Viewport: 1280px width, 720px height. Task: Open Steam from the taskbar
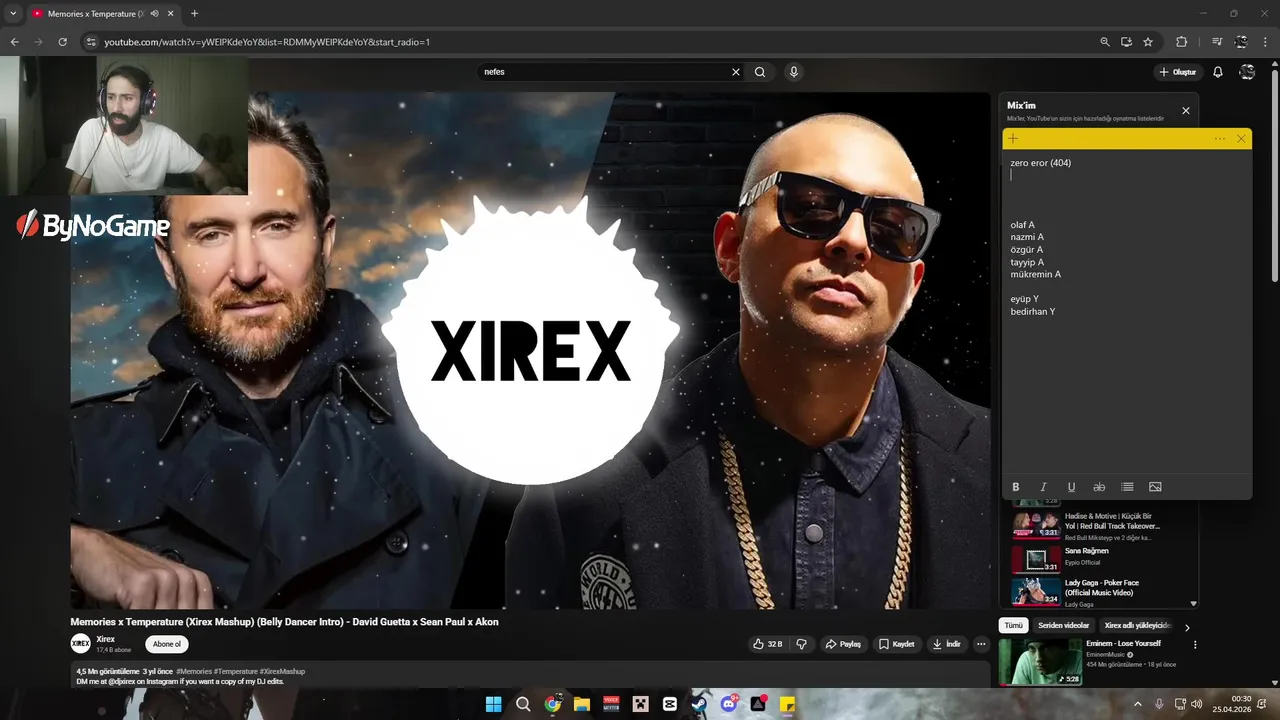699,704
